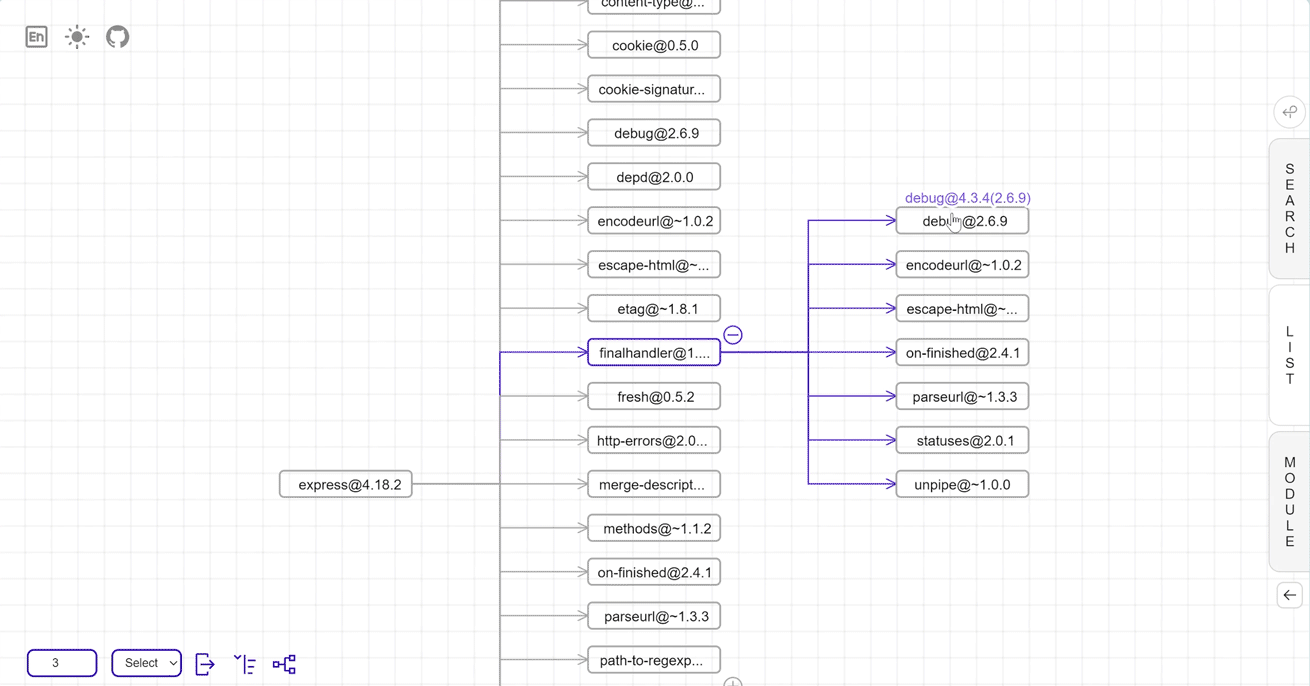Click the cookie@0.5.0 node

pyautogui.click(x=654, y=46)
